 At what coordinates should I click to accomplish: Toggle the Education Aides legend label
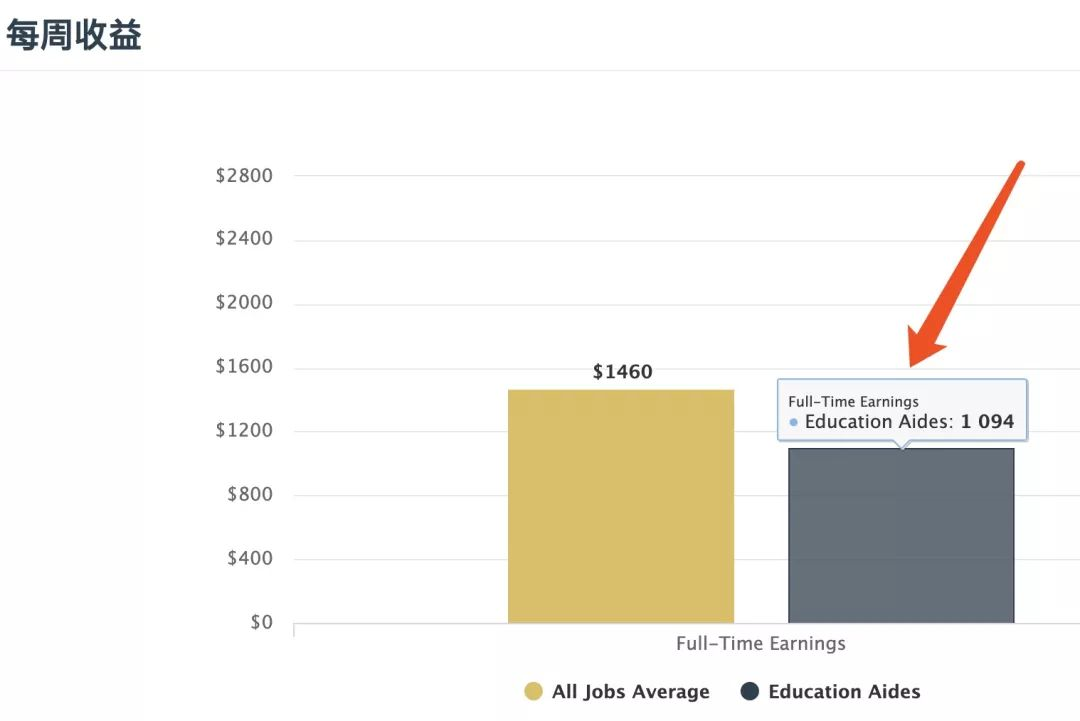click(x=844, y=692)
